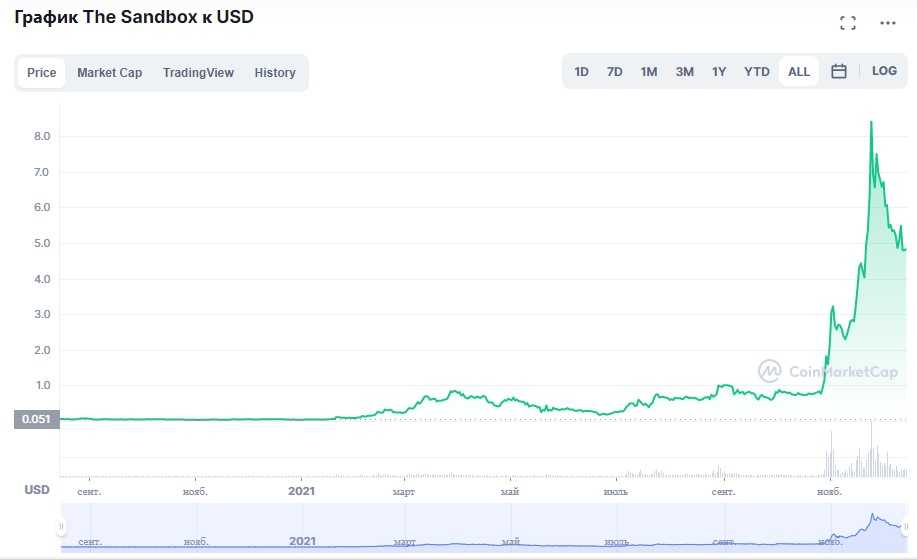Switch to the 1M time range
The width and height of the screenshot is (917, 559).
pyautogui.click(x=649, y=72)
